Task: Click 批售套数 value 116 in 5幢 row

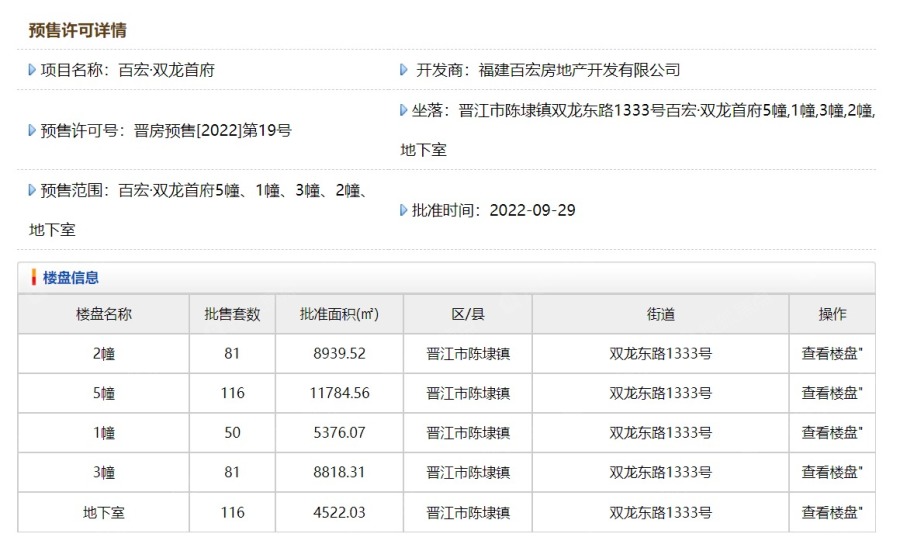Action: (x=232, y=393)
